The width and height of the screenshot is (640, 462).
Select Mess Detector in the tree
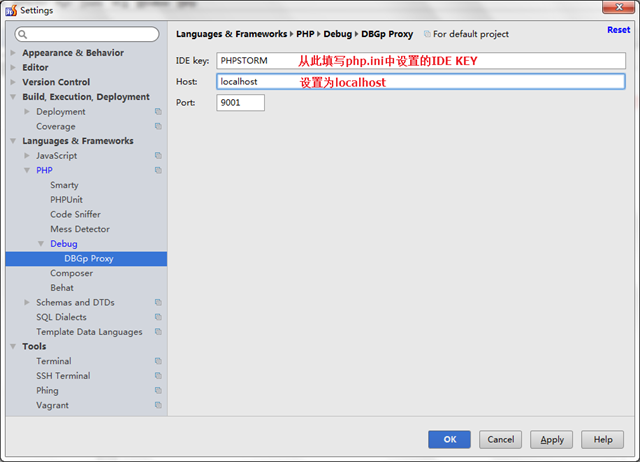click(x=80, y=229)
